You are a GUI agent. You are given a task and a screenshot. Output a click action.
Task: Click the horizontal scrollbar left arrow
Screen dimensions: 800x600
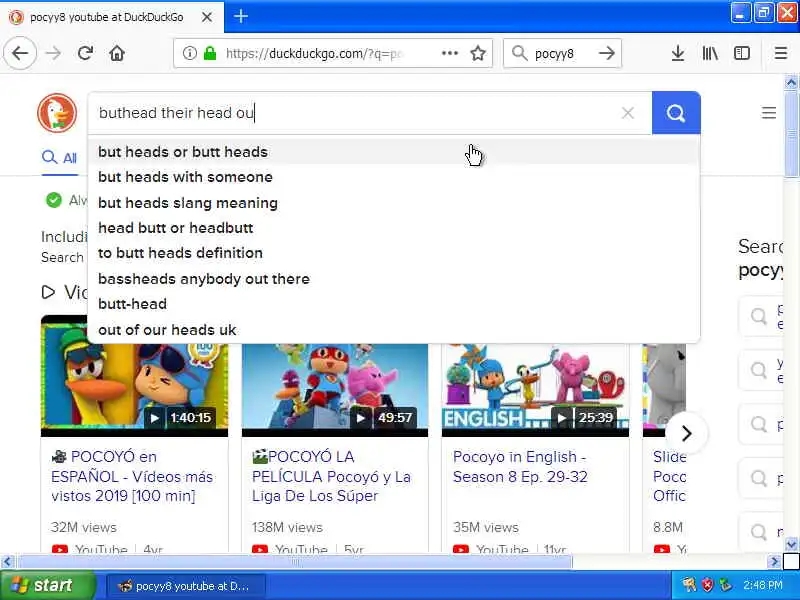(7, 562)
